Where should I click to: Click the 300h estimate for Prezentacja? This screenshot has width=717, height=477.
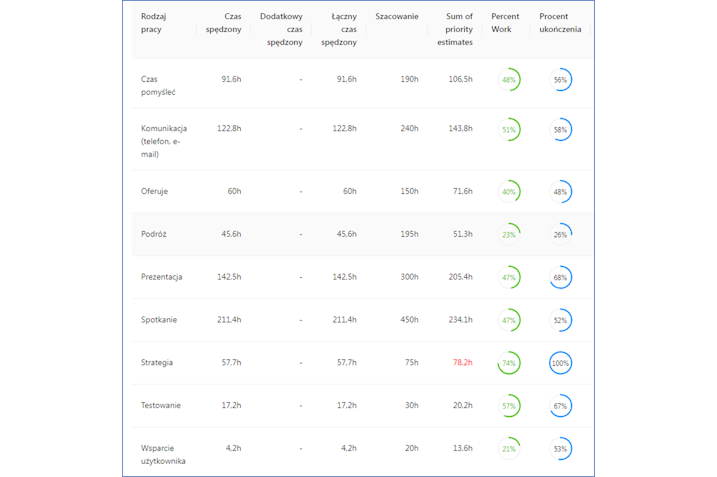(409, 277)
